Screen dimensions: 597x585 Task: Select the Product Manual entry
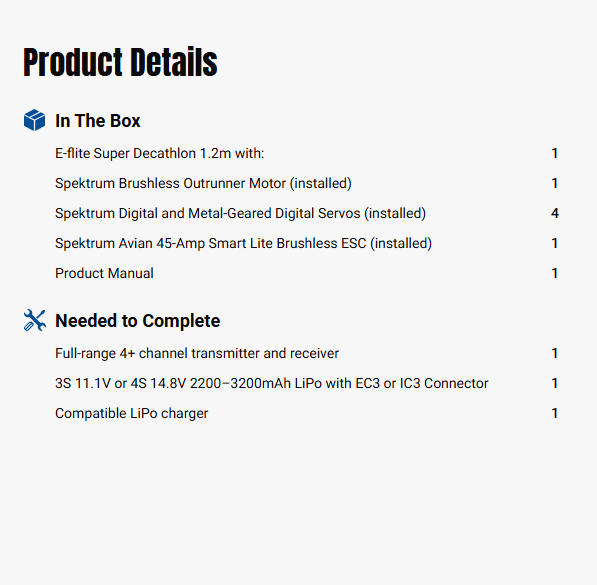(104, 273)
